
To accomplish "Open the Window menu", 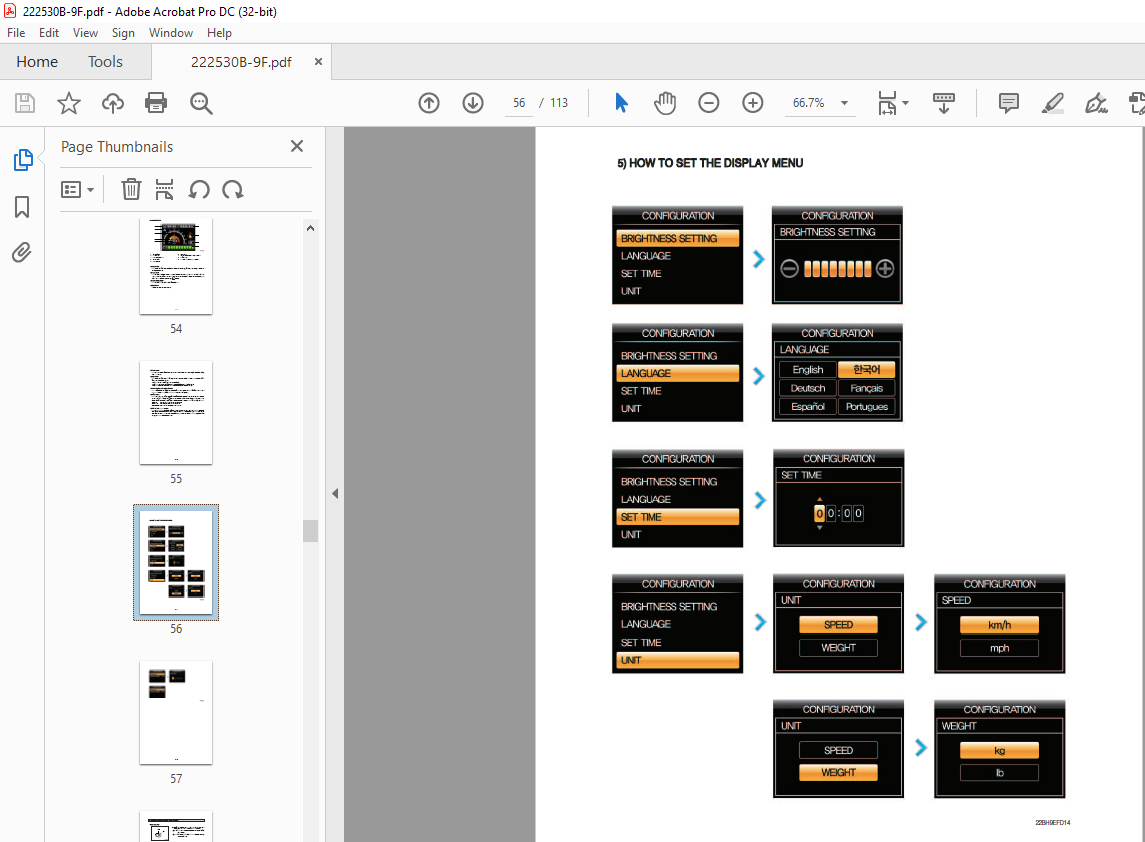I will 171,33.
